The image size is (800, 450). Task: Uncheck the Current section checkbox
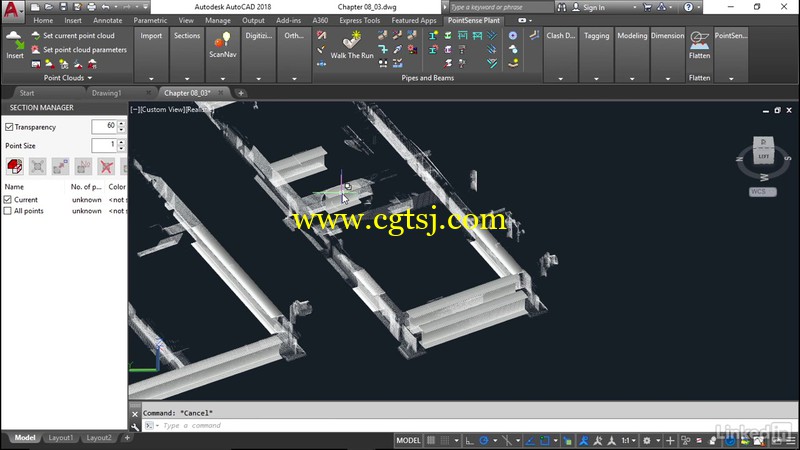8,199
